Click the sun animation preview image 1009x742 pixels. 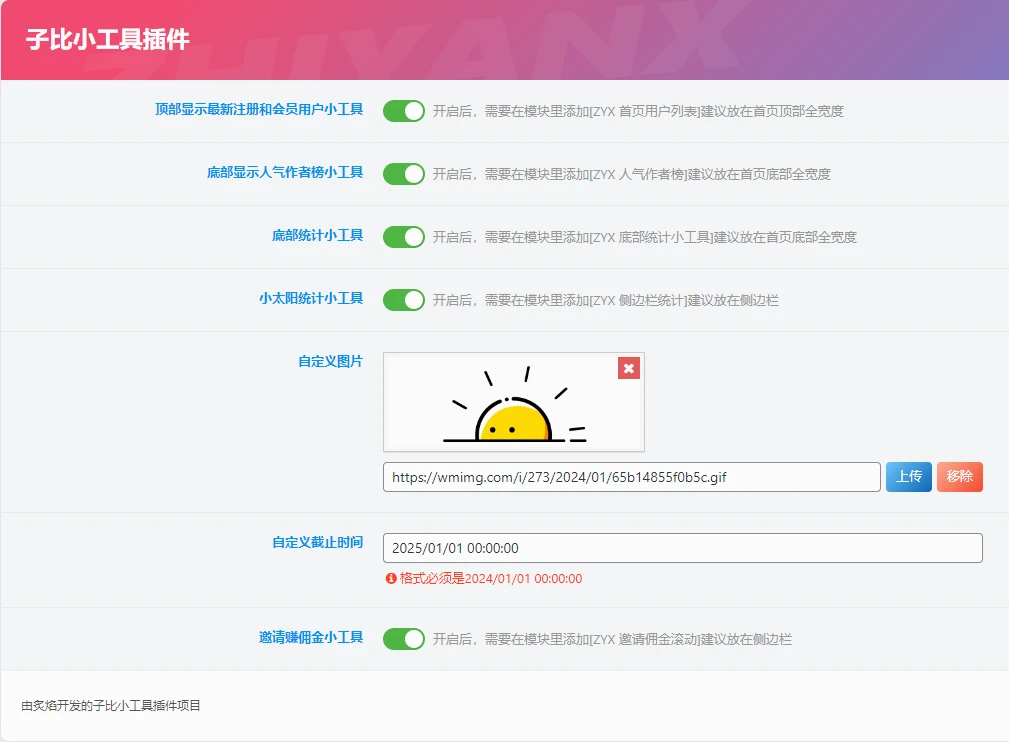[513, 405]
